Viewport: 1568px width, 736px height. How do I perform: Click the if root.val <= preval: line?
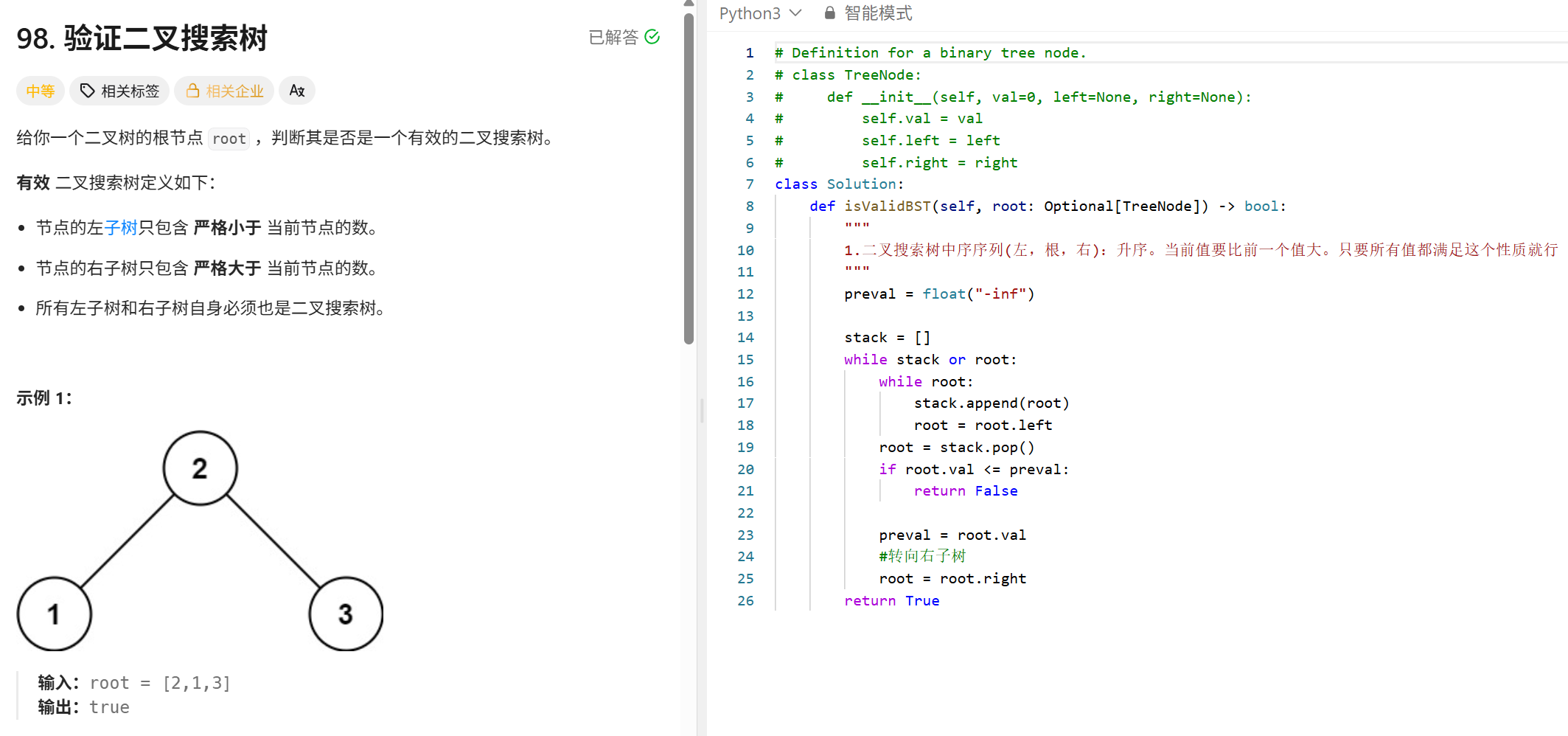974,470
